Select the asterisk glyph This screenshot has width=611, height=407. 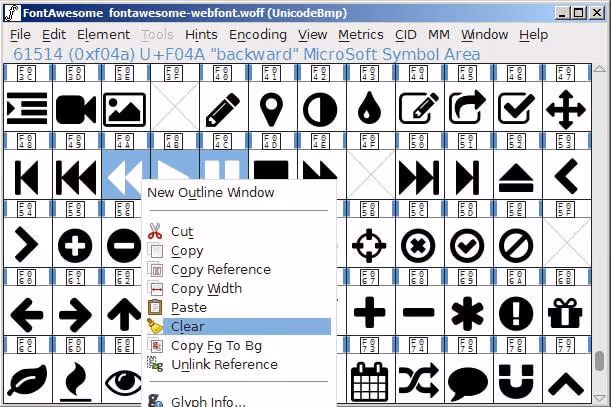click(x=467, y=314)
